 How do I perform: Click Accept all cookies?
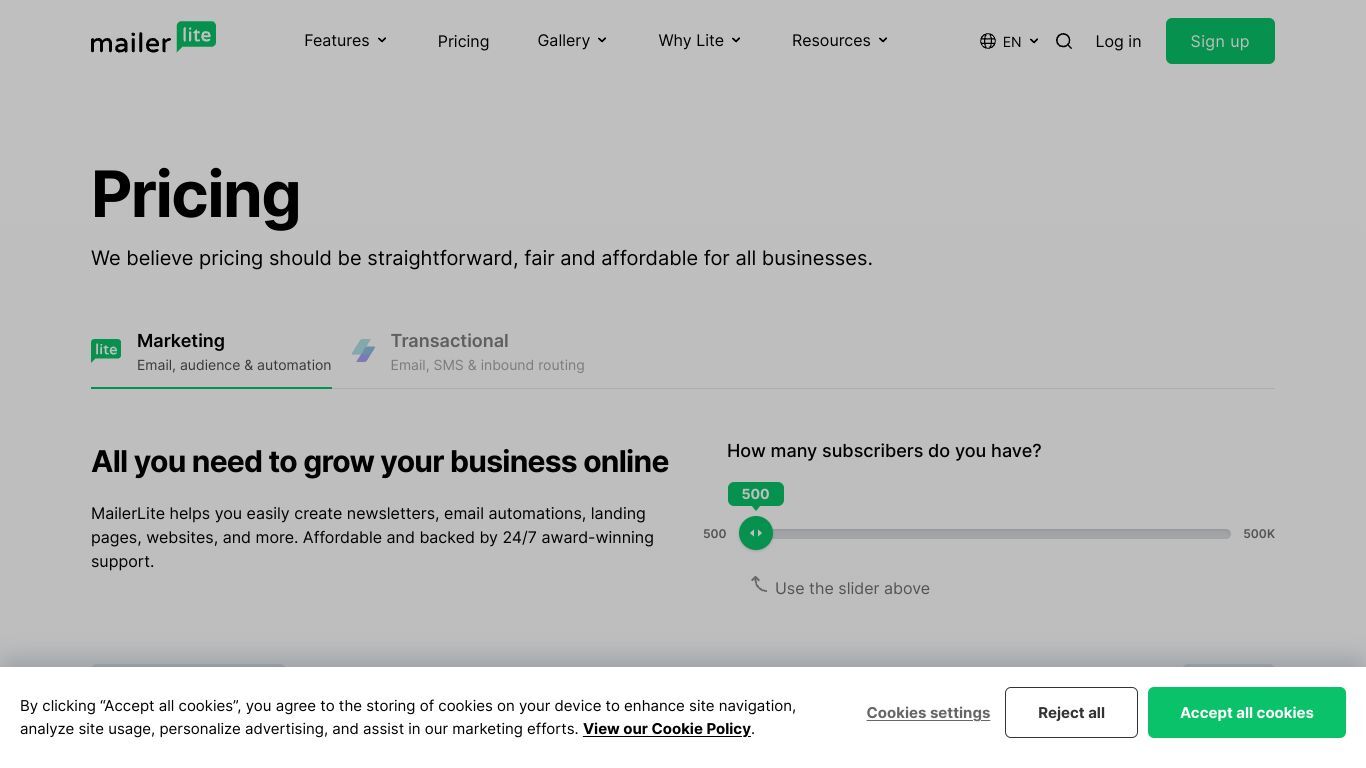[x=1247, y=713]
